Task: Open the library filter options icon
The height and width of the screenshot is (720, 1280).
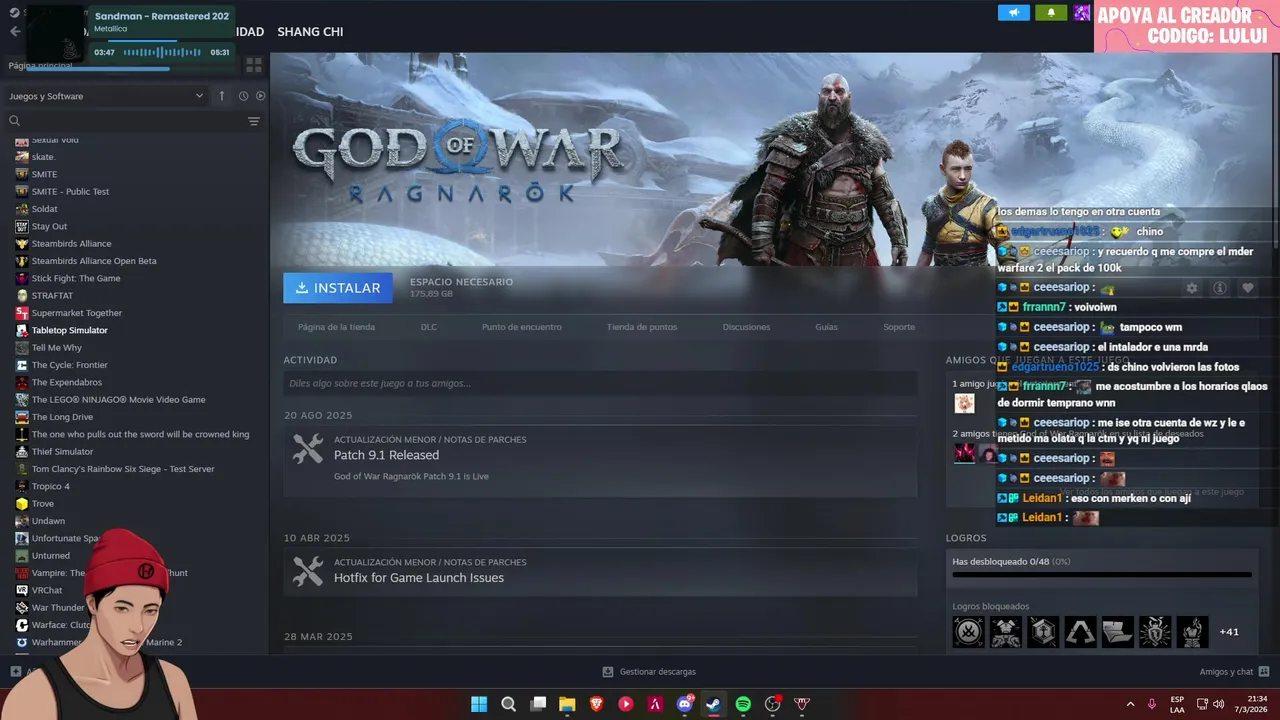Action: coord(254,121)
